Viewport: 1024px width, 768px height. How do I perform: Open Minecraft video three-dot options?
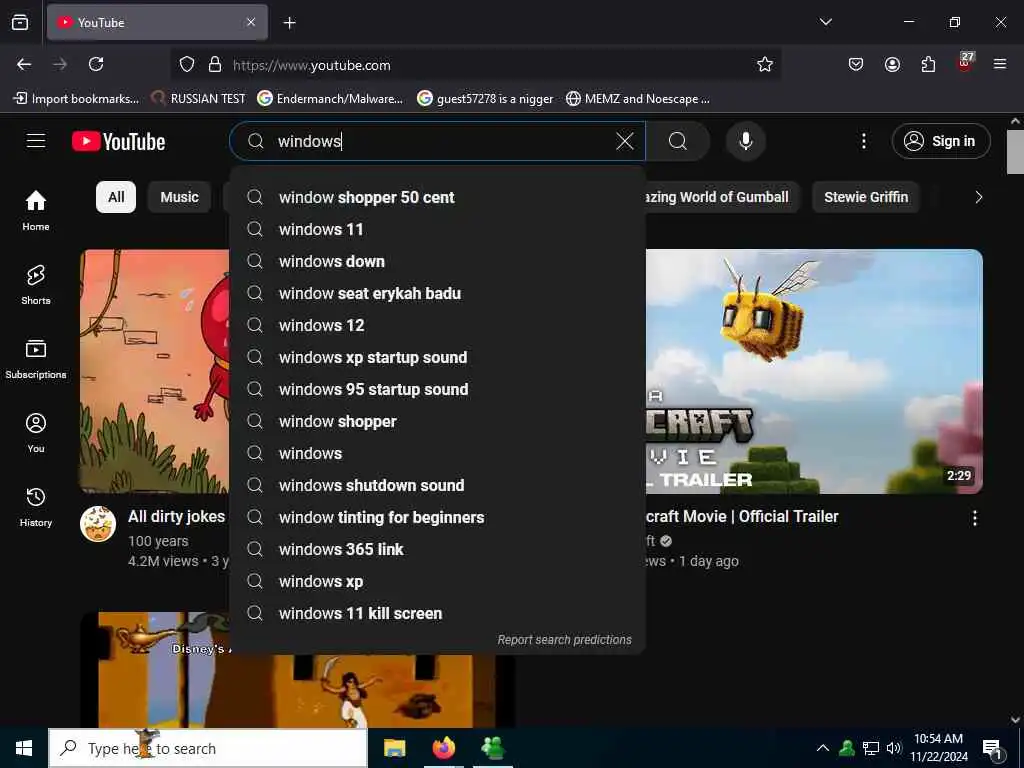tap(974, 518)
